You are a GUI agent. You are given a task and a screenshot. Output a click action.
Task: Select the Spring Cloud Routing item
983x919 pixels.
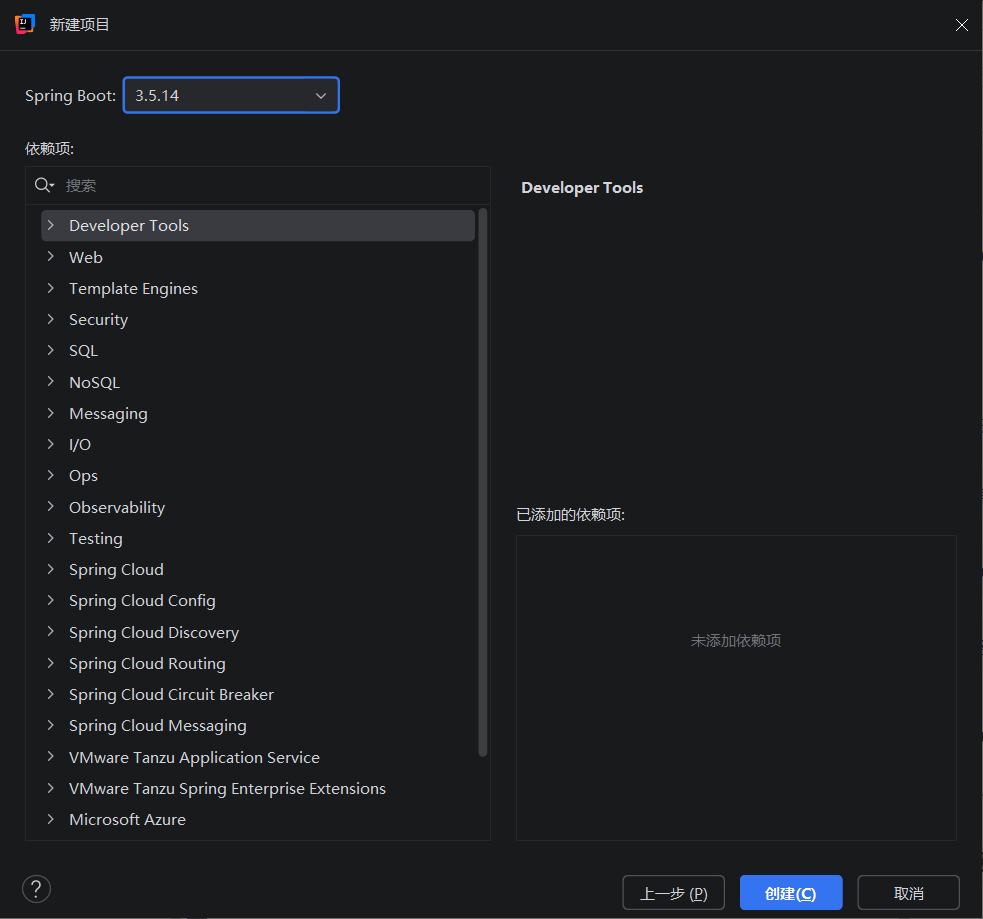pos(147,664)
